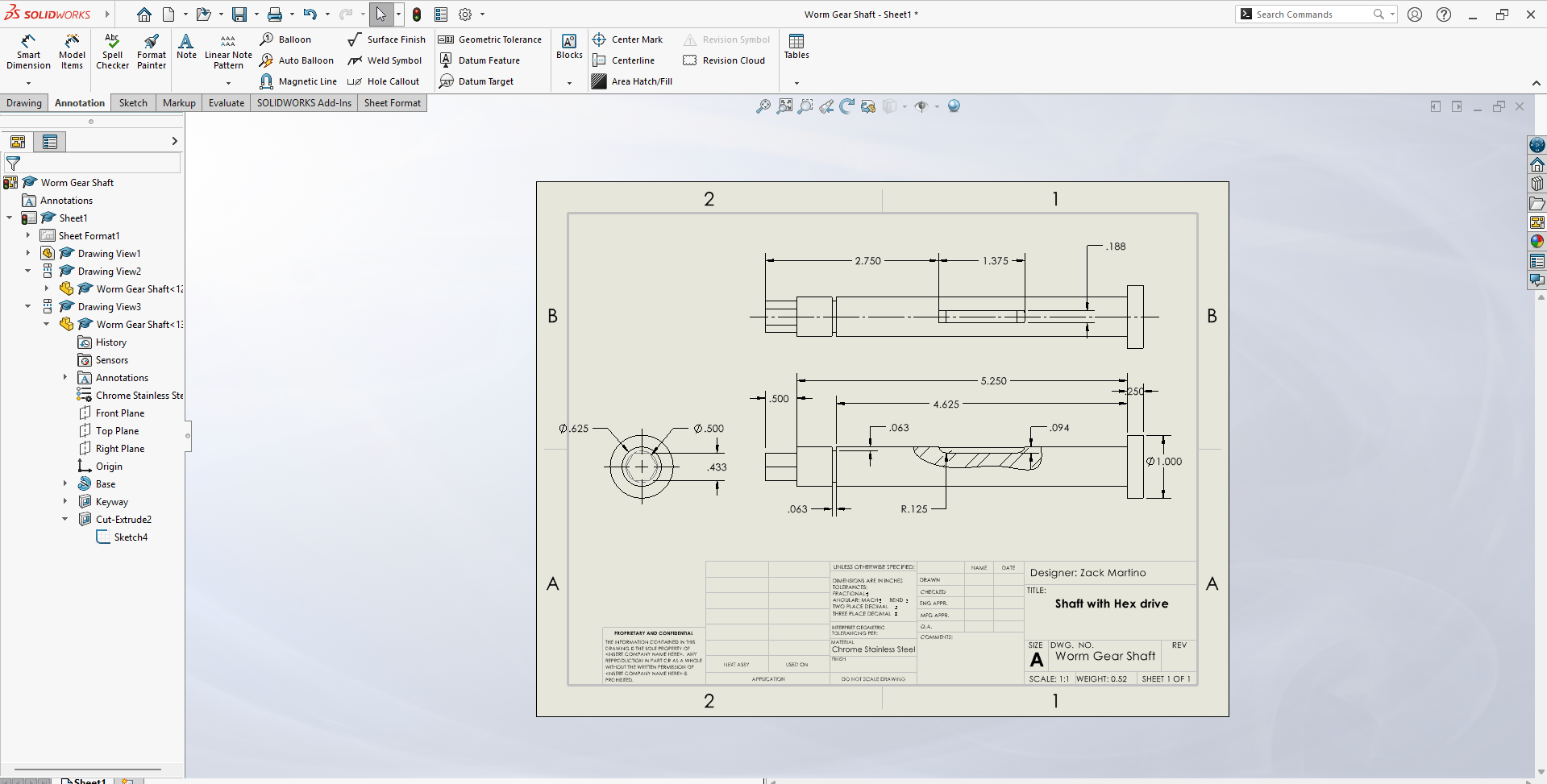The width and height of the screenshot is (1547, 784).
Task: Select the Chrome Stainless Steel material
Action: [x=131, y=395]
